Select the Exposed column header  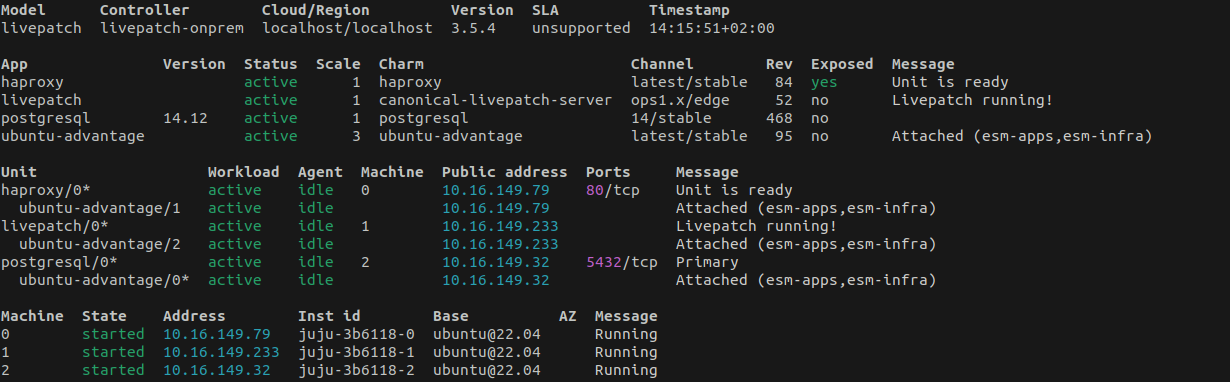[x=842, y=64]
